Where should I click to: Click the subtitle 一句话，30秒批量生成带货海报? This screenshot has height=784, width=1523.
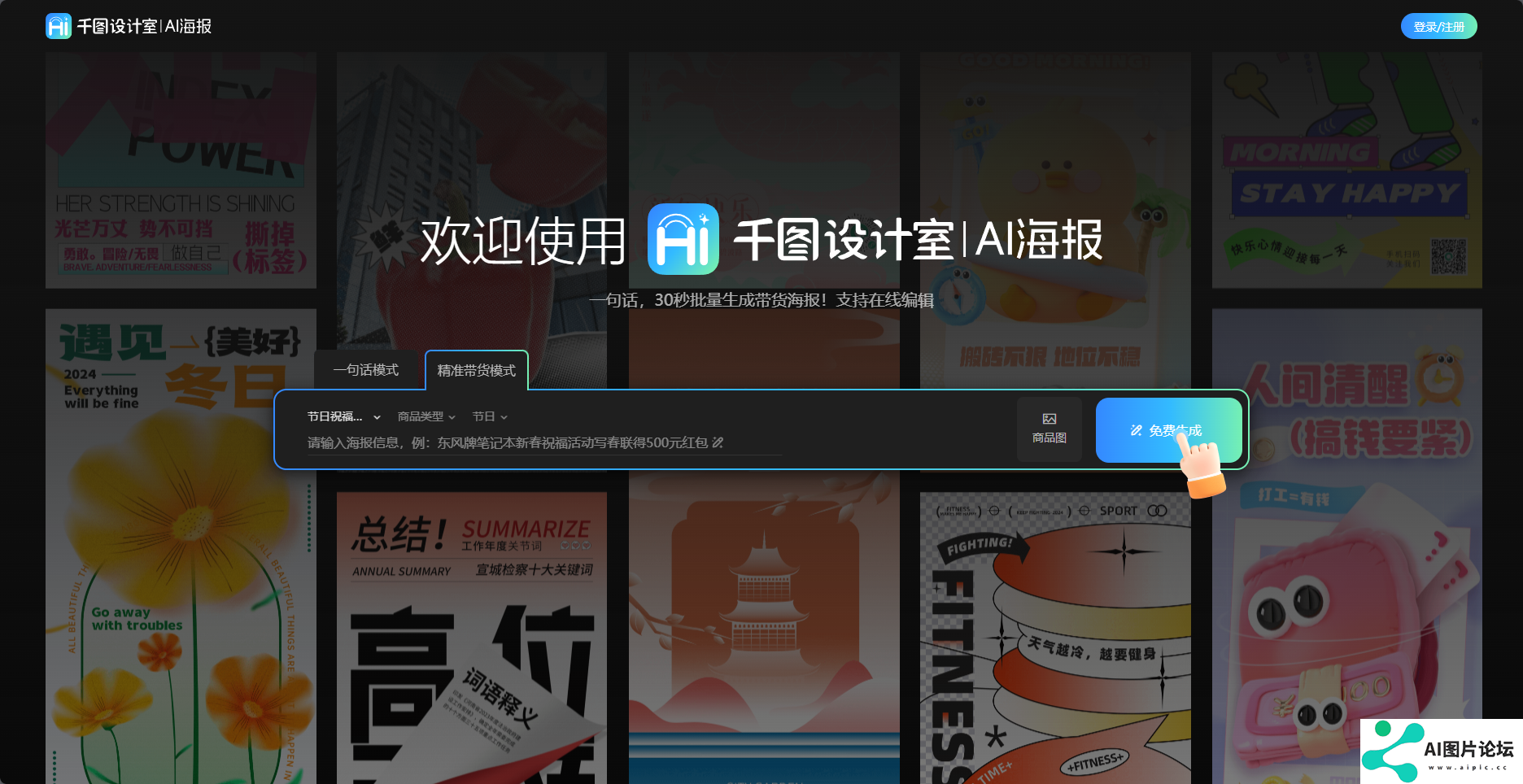[x=761, y=300]
